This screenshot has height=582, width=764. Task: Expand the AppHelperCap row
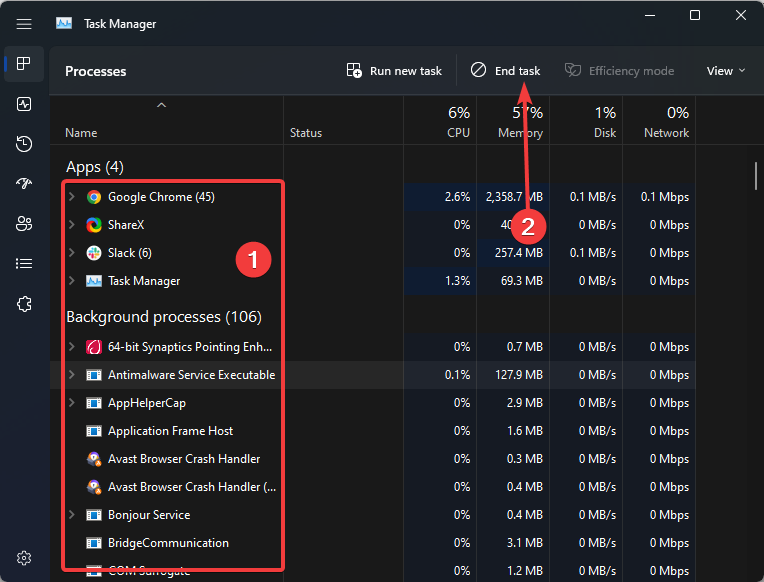(x=72, y=403)
